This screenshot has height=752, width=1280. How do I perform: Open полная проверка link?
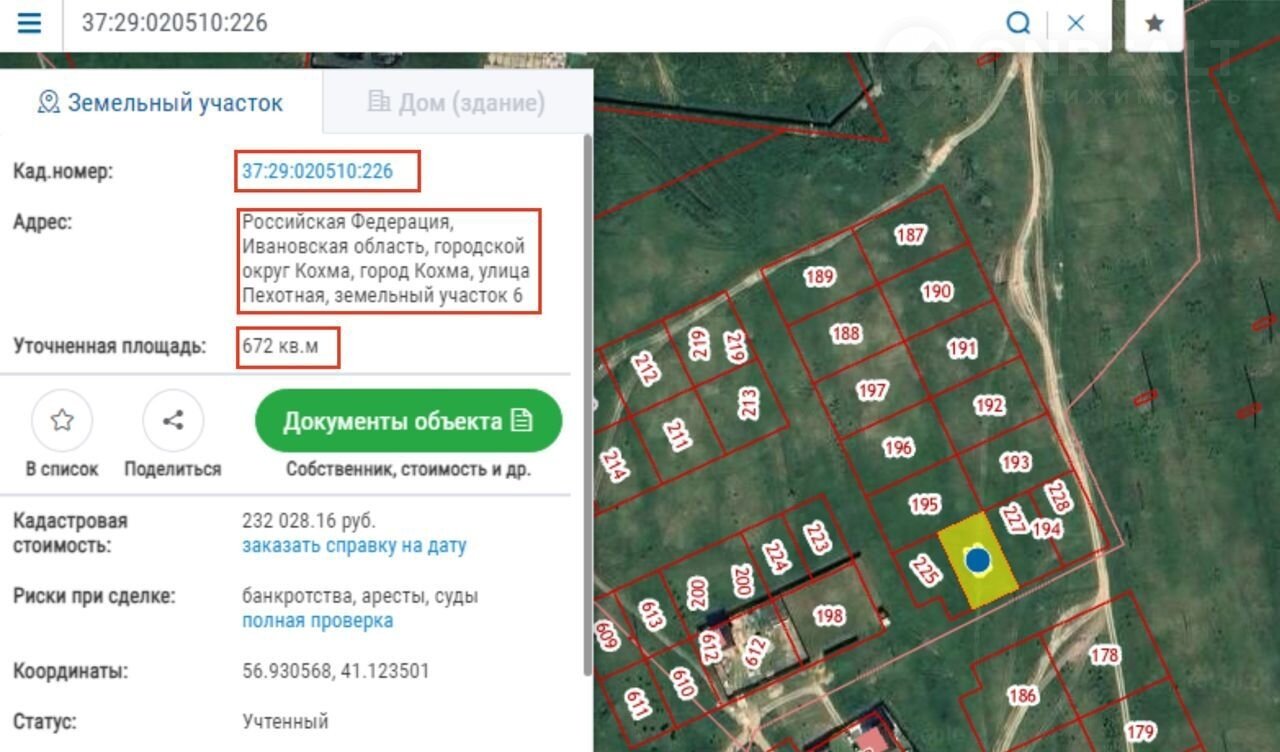coord(317,621)
